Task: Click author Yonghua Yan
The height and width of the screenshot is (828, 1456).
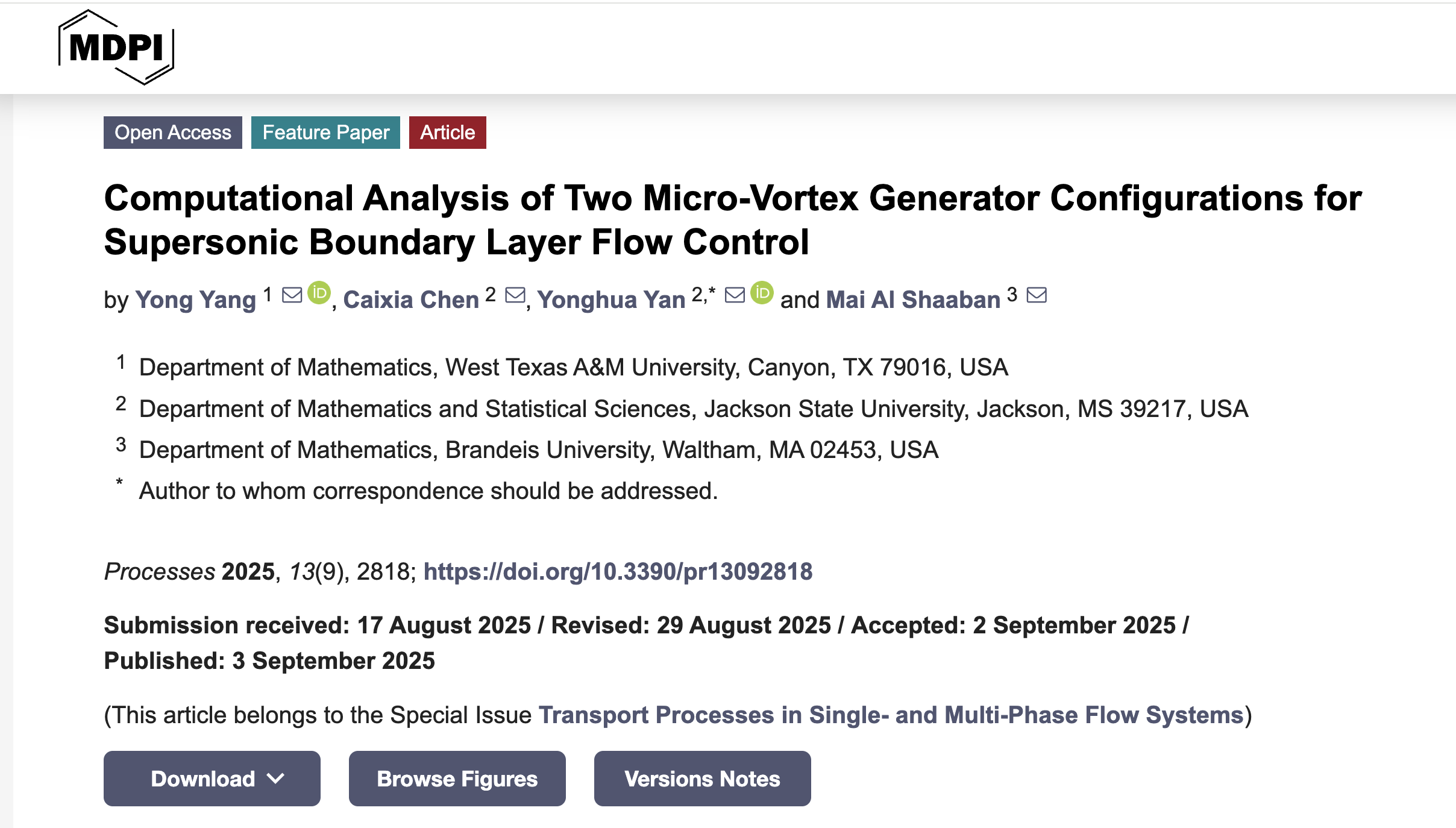Action: pyautogui.click(x=611, y=299)
